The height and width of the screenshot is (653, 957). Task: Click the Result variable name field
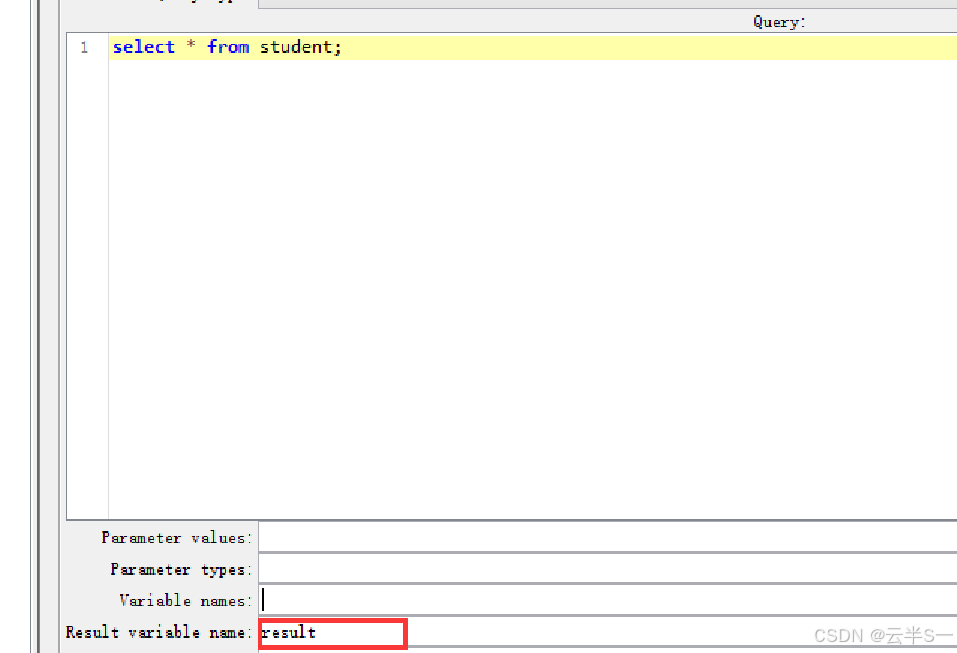(x=608, y=632)
